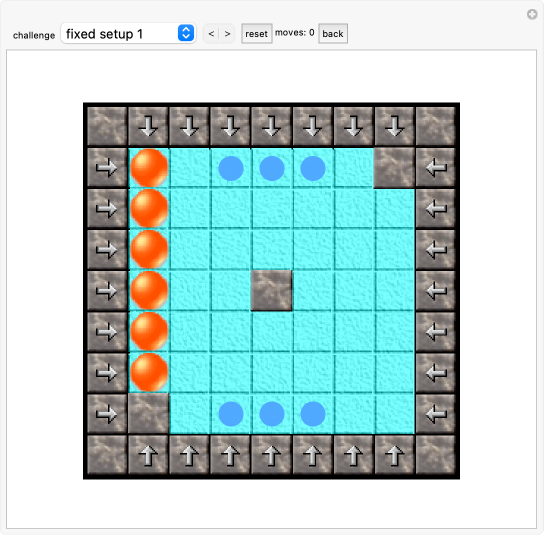Click the center stone block on the board
This screenshot has height=536, width=544.
tap(271, 290)
